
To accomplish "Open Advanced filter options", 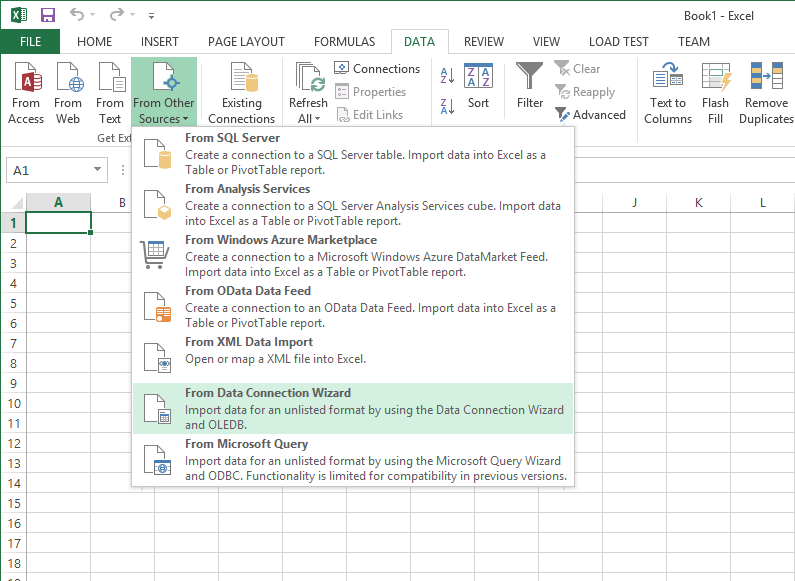I will click(x=590, y=115).
